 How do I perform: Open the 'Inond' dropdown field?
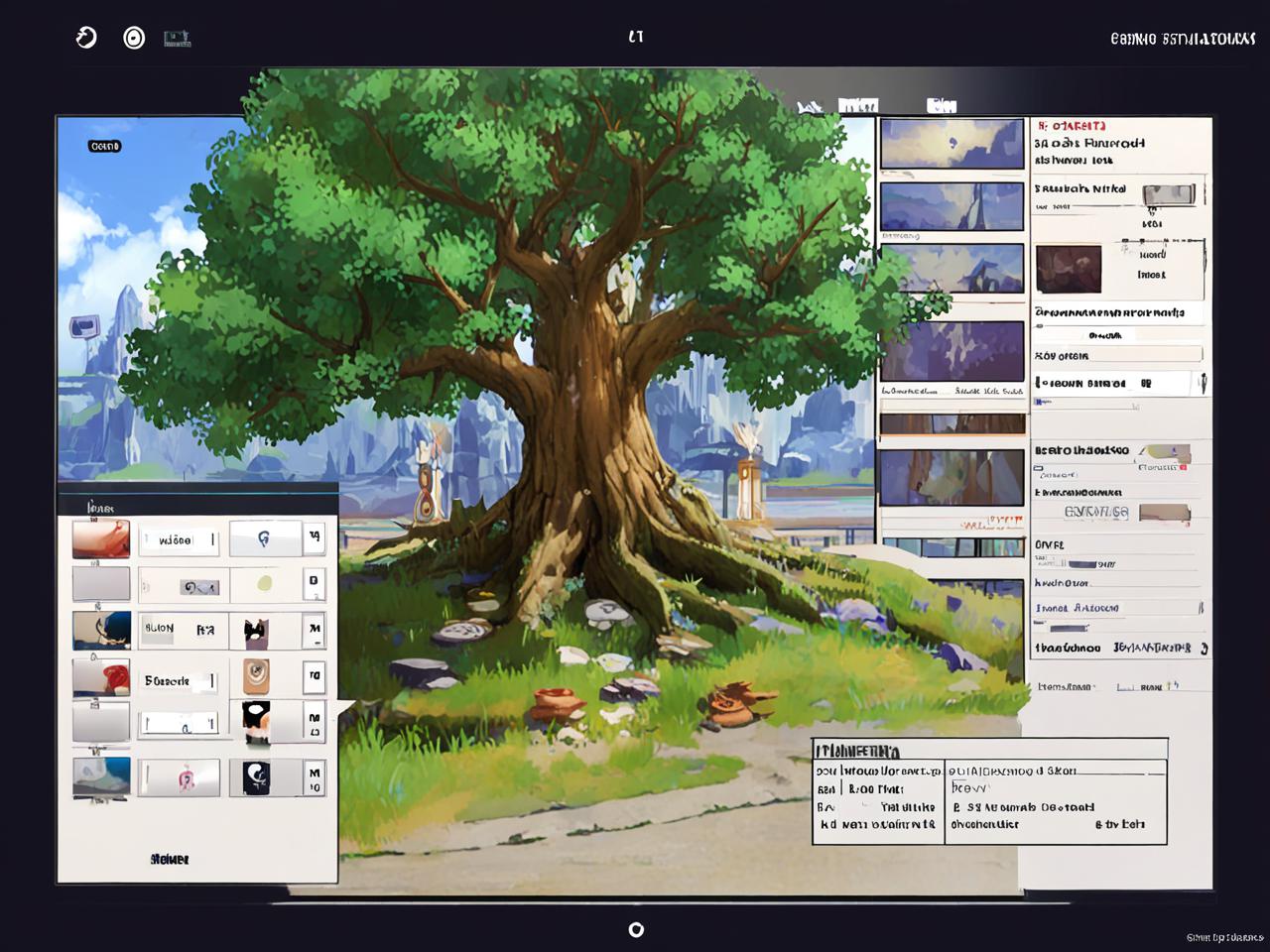tap(1117, 608)
